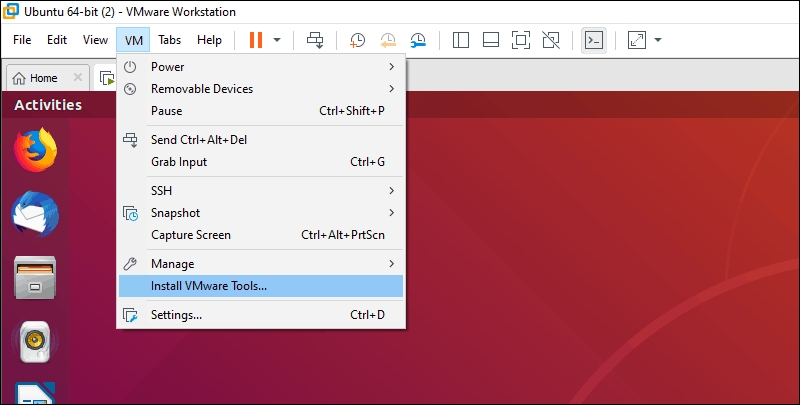Click the Send Ctrl+Alt+Del toolbar icon
Viewport: 800px width, 405px height.
(315, 40)
